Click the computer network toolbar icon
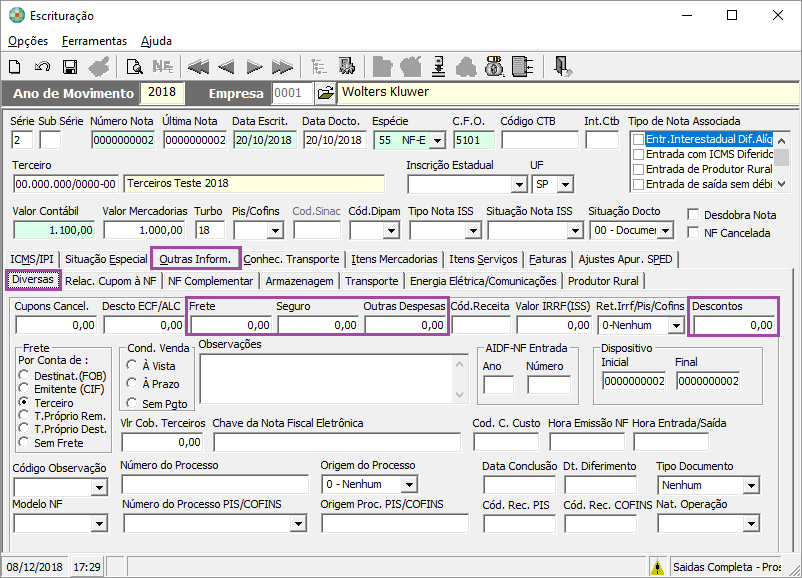Viewport: 802px width, 578px height. [x=347, y=67]
